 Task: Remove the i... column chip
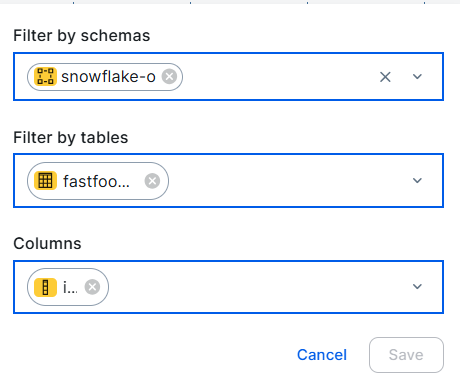tap(92, 287)
